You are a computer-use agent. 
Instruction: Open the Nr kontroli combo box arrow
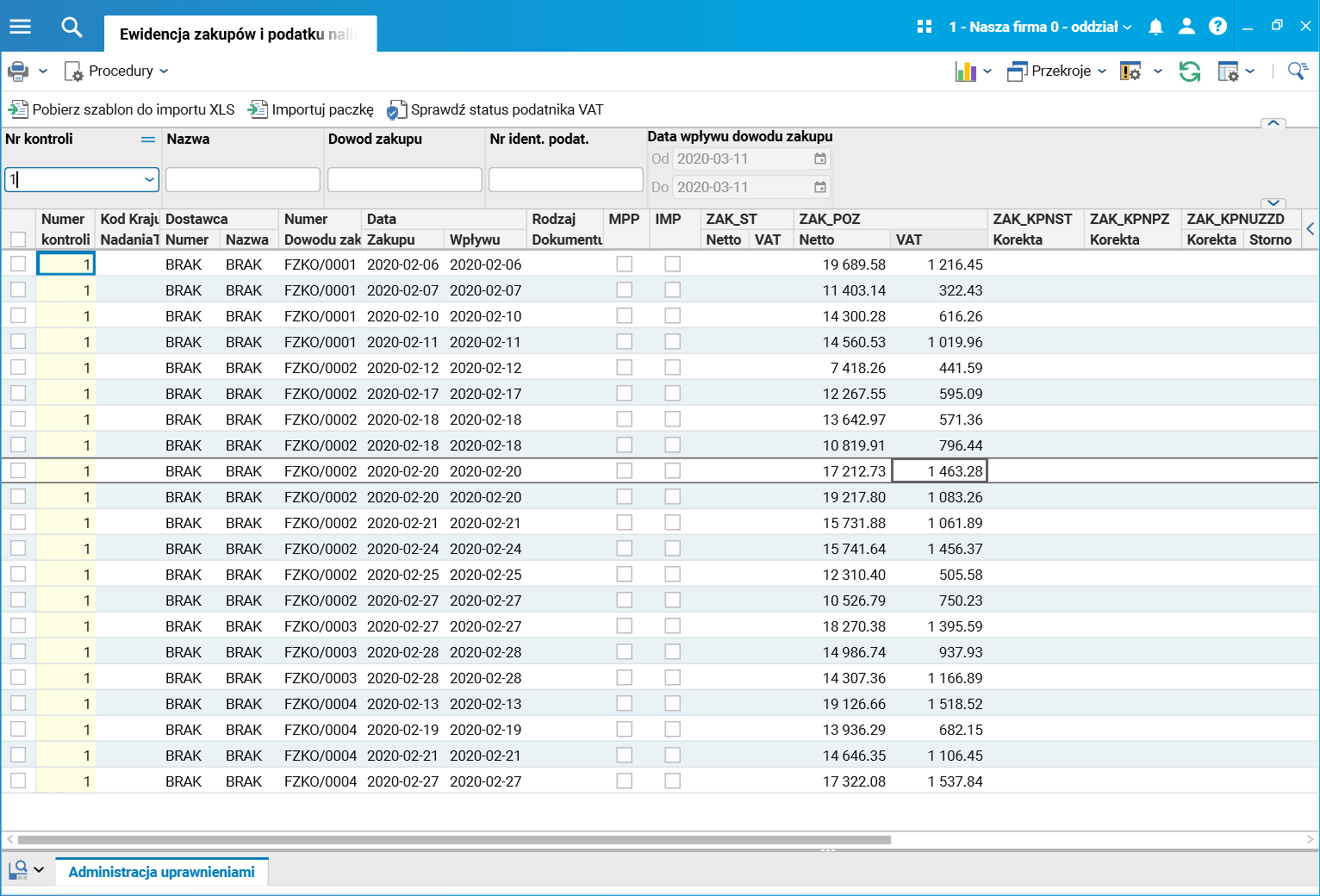coord(150,179)
